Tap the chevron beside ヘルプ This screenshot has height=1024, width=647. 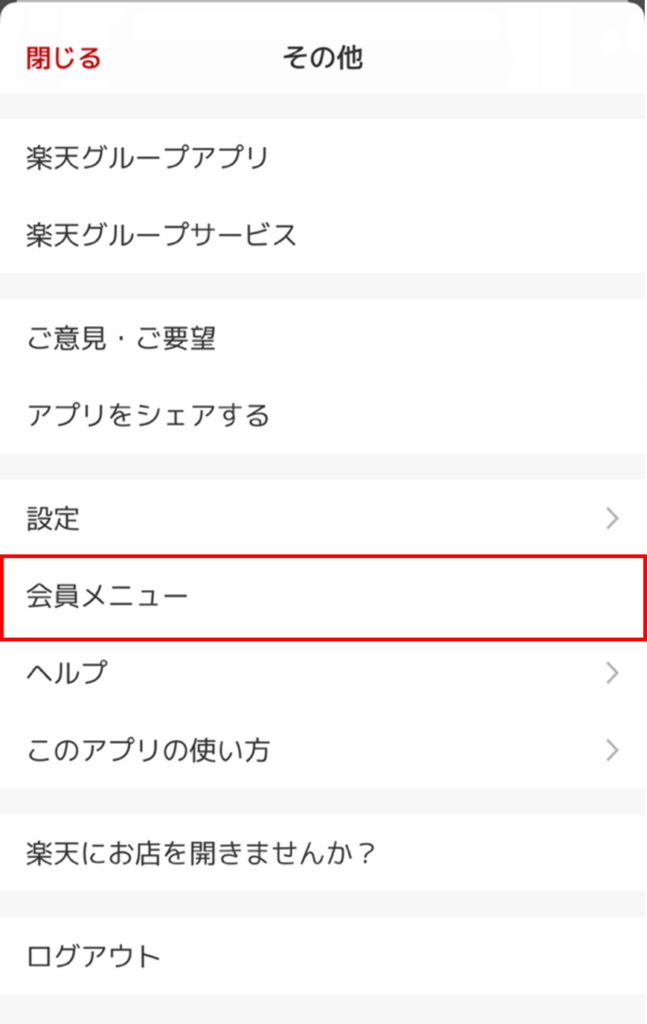point(612,674)
